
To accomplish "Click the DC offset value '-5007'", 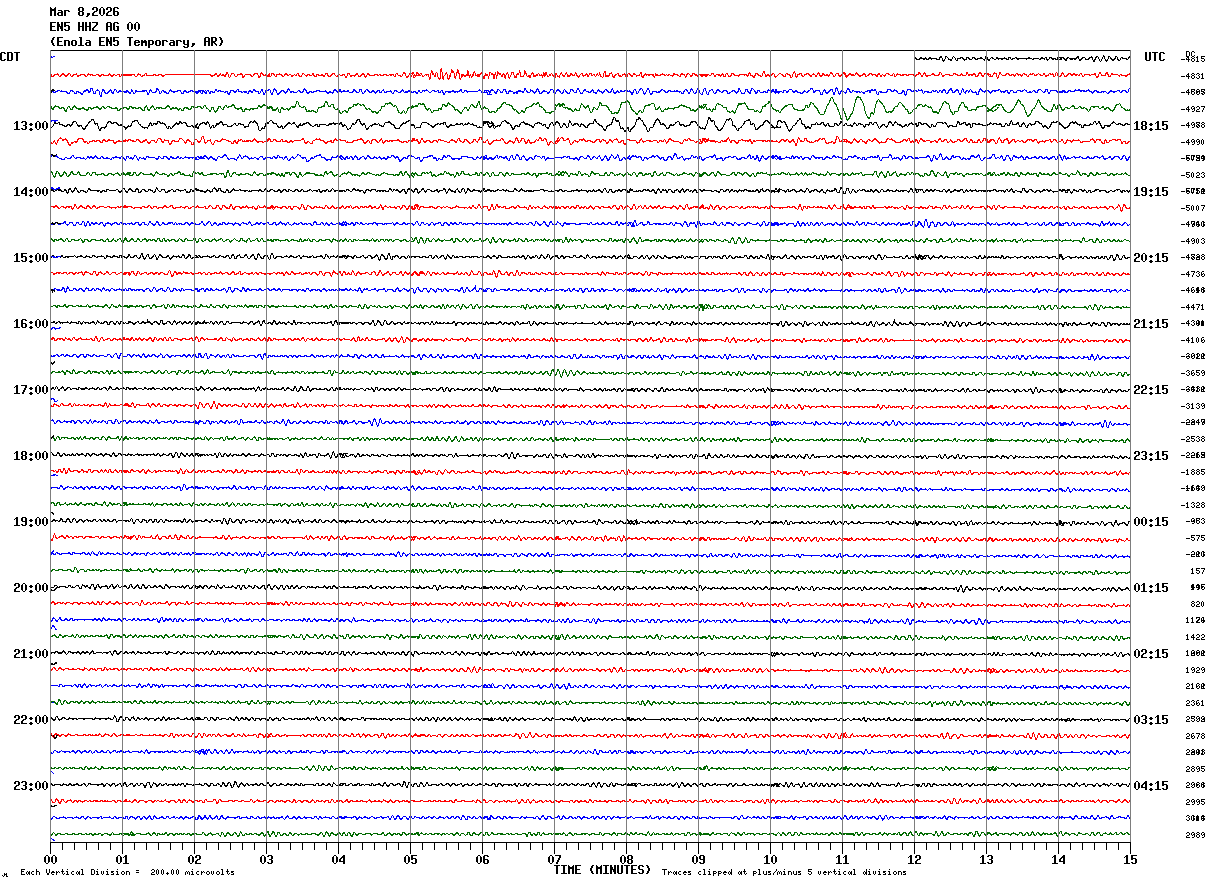I will tap(1193, 208).
